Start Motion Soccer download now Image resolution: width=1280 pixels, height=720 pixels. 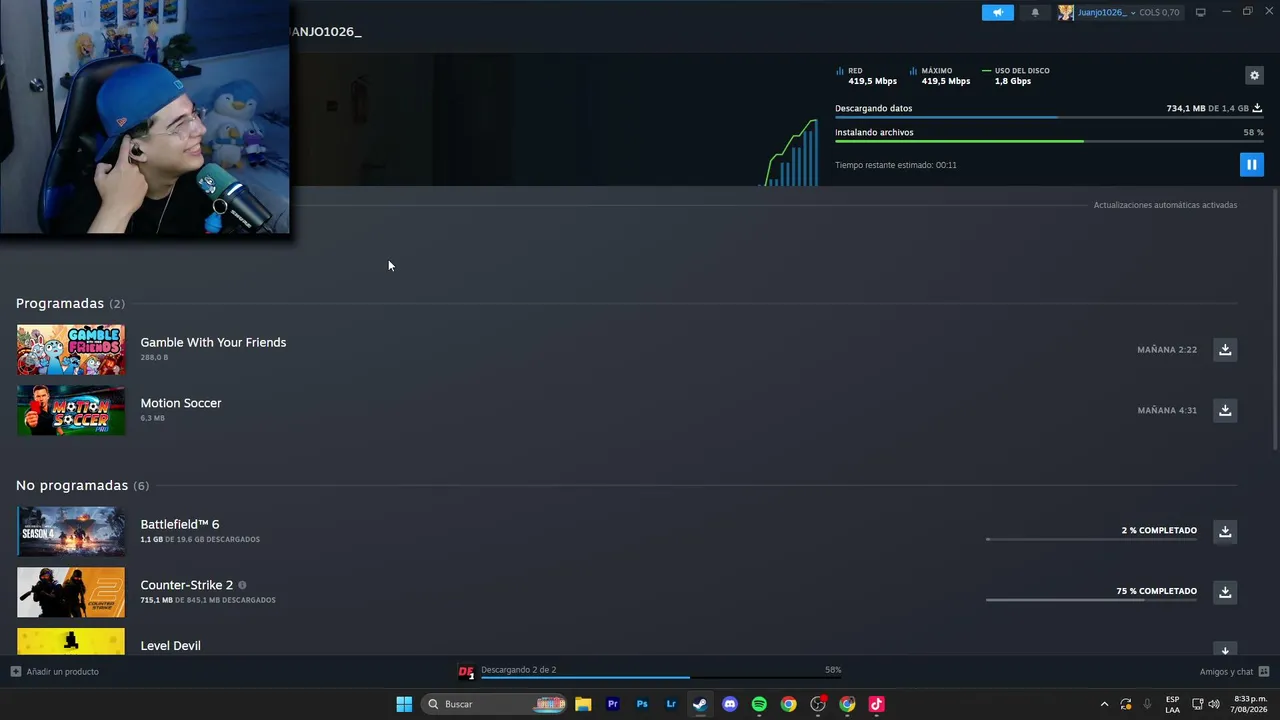click(1225, 410)
